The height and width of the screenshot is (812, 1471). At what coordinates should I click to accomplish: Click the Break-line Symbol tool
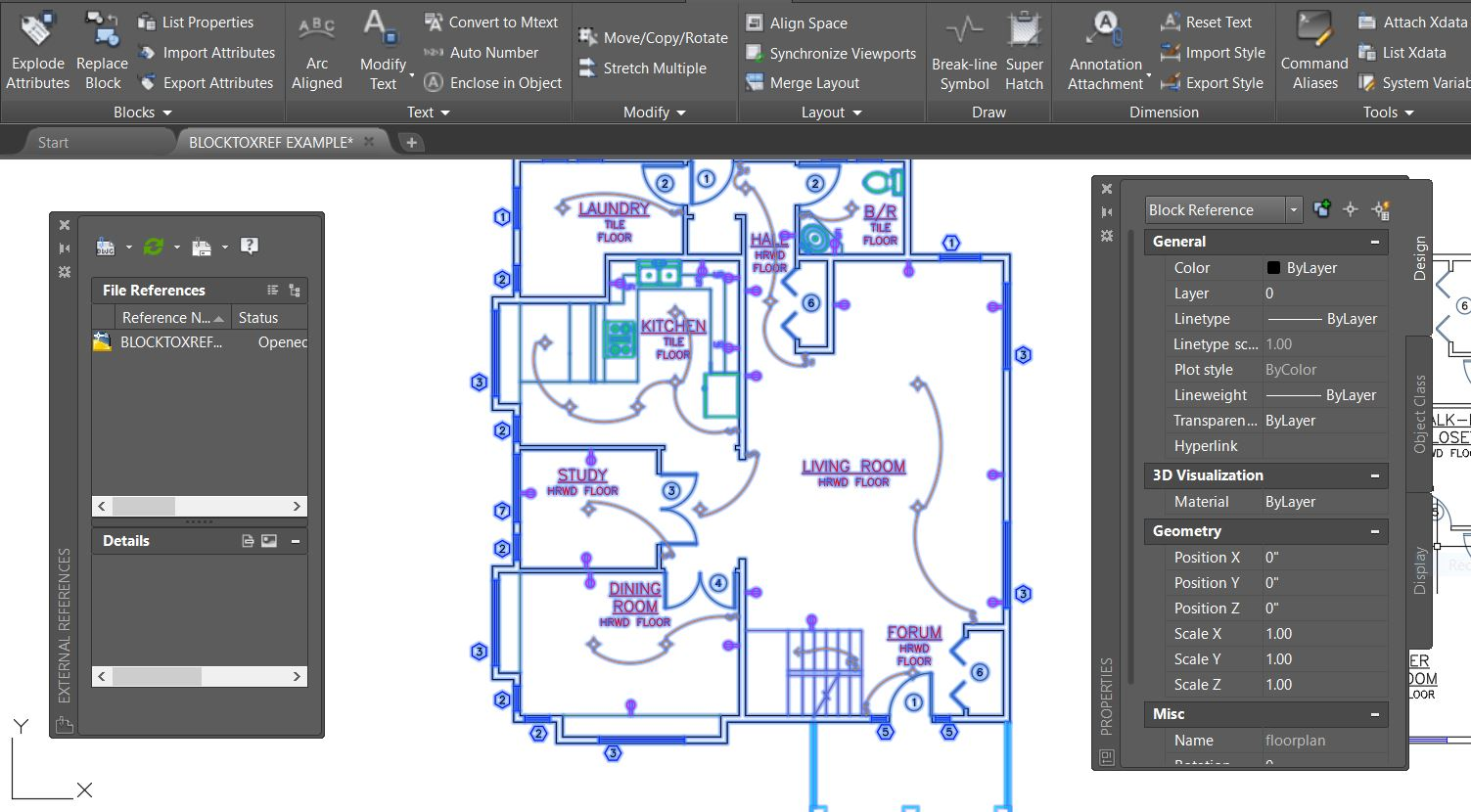pos(964,49)
